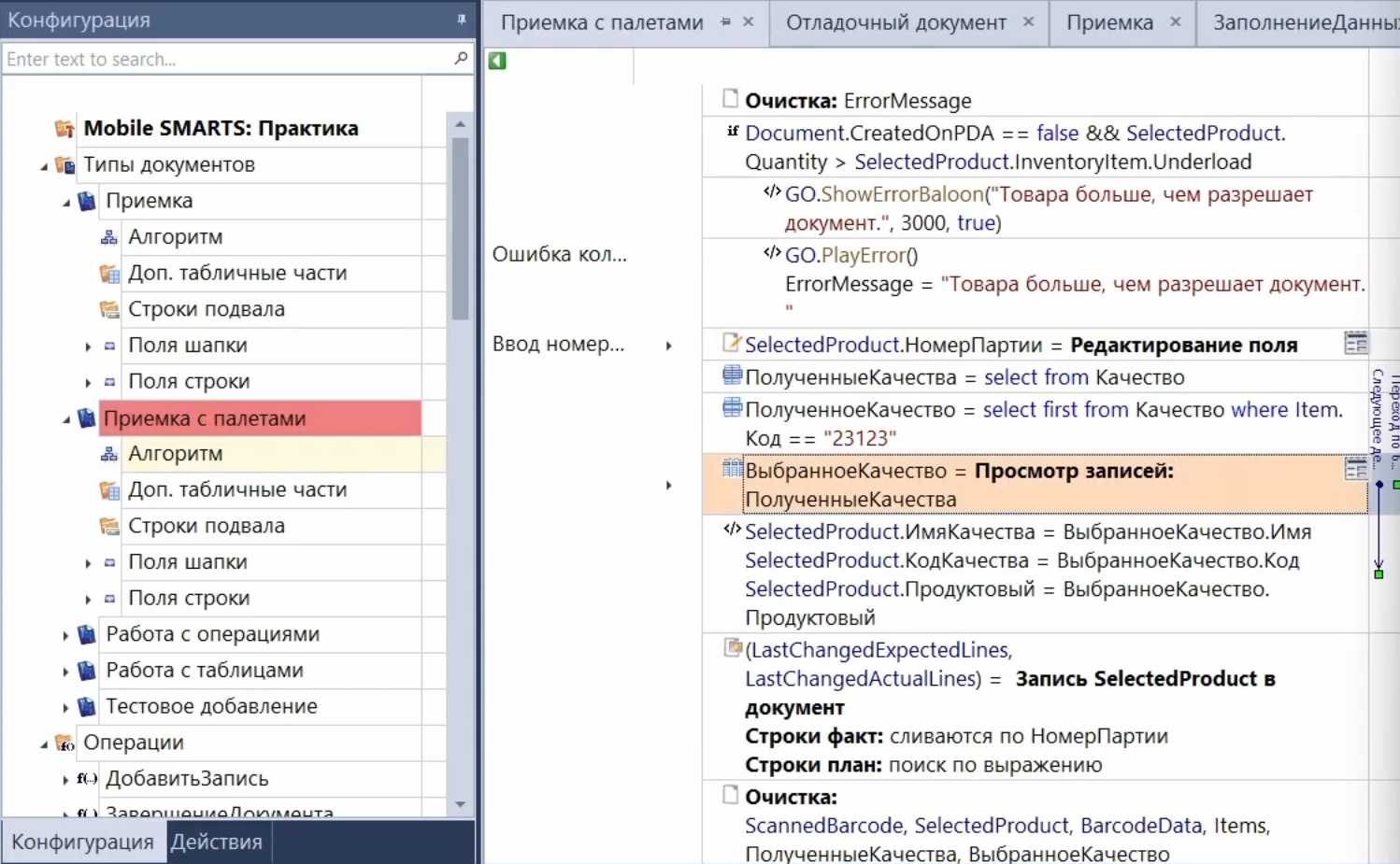Expand the ДобавитьЗапись operation node
The width and height of the screenshot is (1400, 864).
point(65,780)
